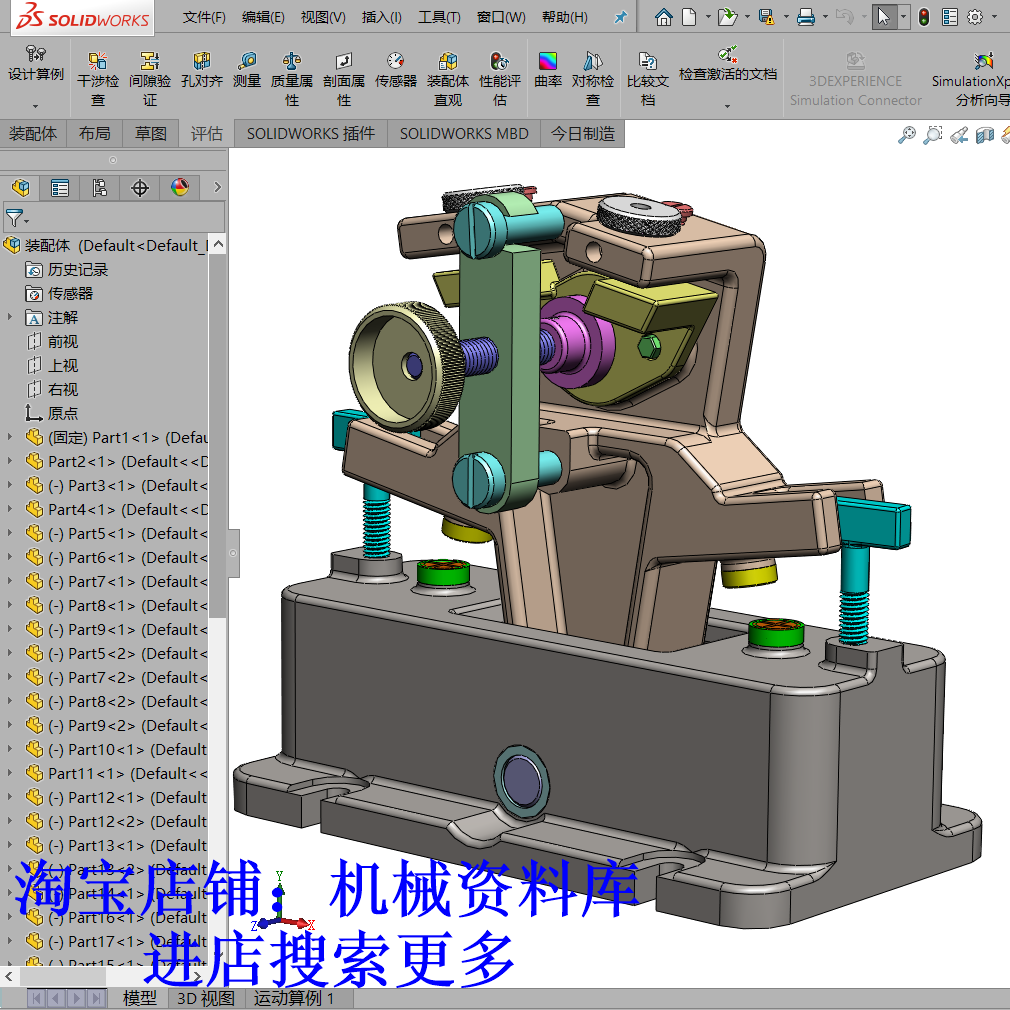Expand the (固定) Part1<1> tree node
This screenshot has width=1010, height=1010.
8,437
